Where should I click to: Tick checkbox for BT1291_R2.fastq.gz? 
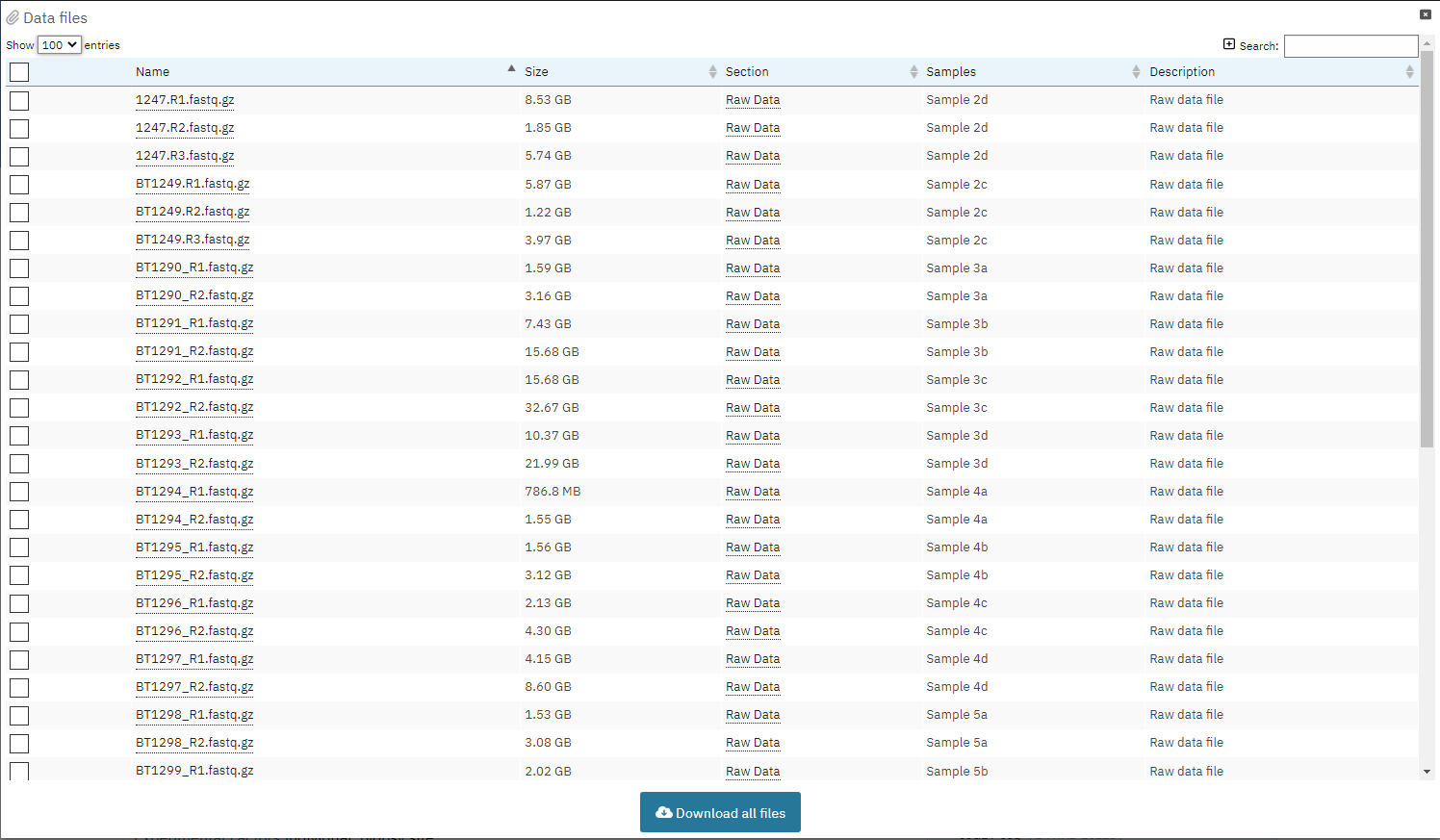(x=19, y=352)
